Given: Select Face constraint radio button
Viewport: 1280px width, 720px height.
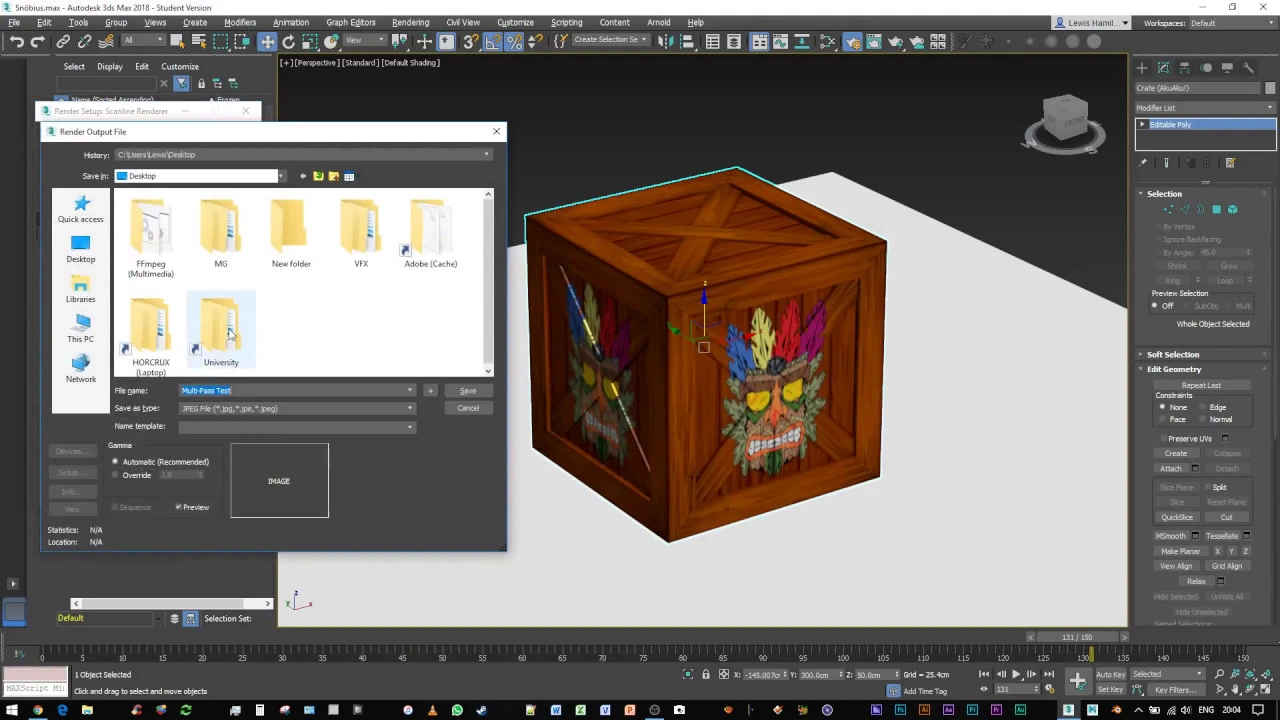Looking at the screenshot, I should [1162, 419].
